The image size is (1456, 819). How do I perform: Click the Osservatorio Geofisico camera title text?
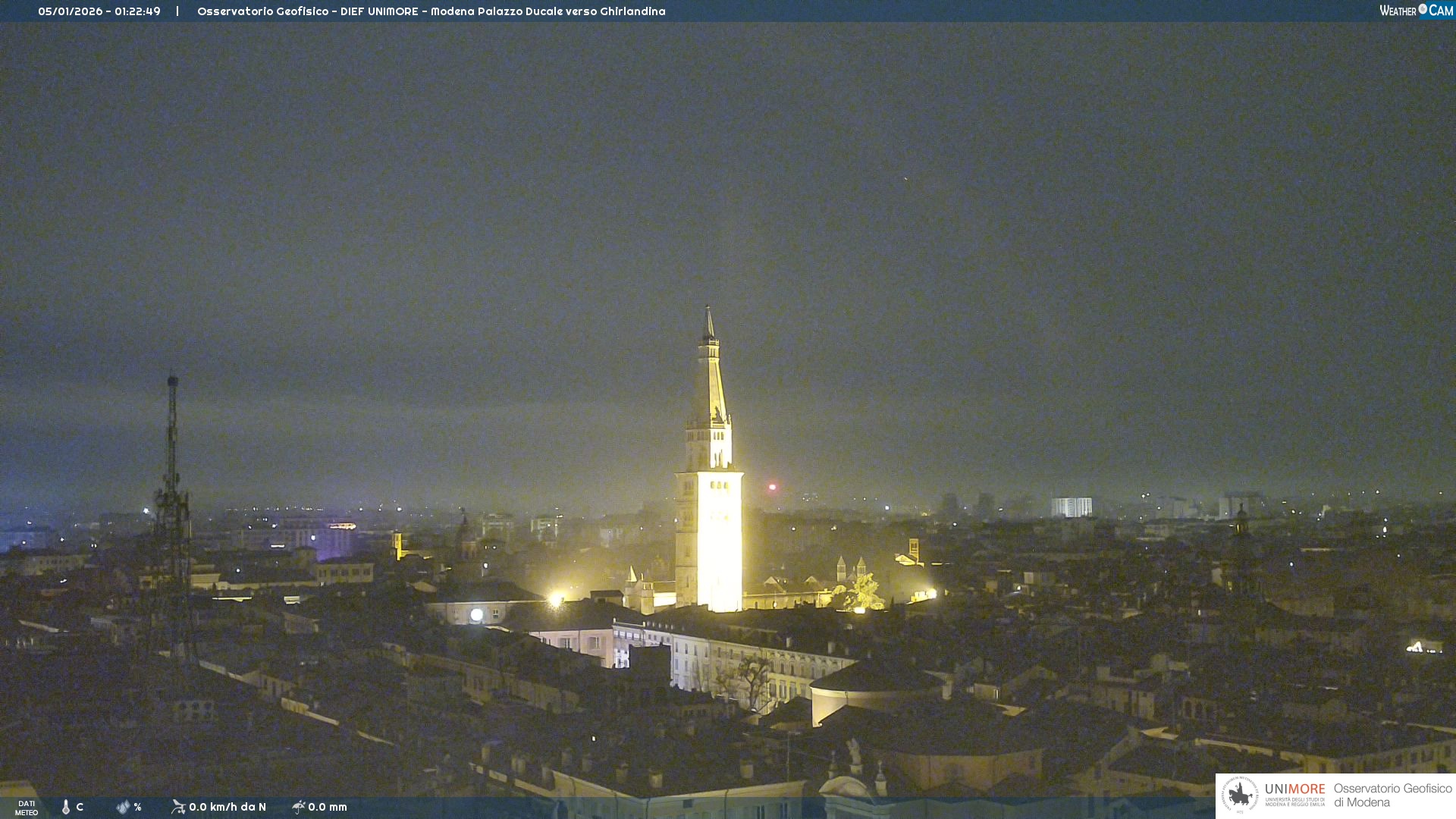(x=431, y=11)
